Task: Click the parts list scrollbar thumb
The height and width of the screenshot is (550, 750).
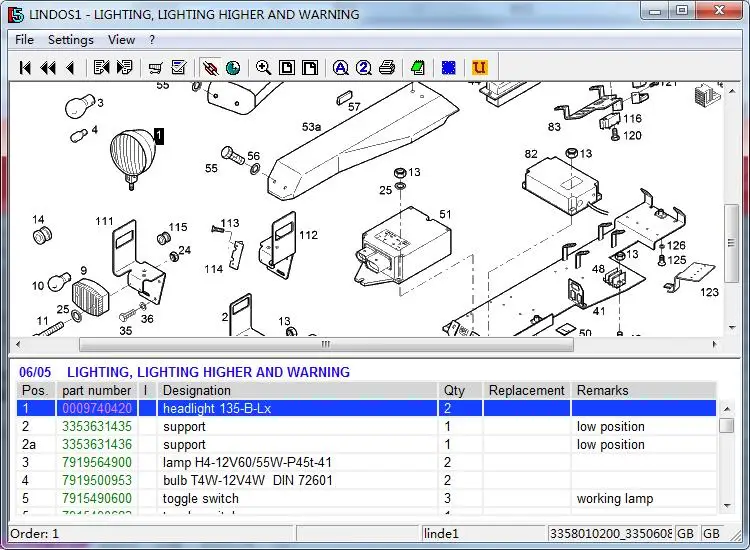Action: (727, 425)
